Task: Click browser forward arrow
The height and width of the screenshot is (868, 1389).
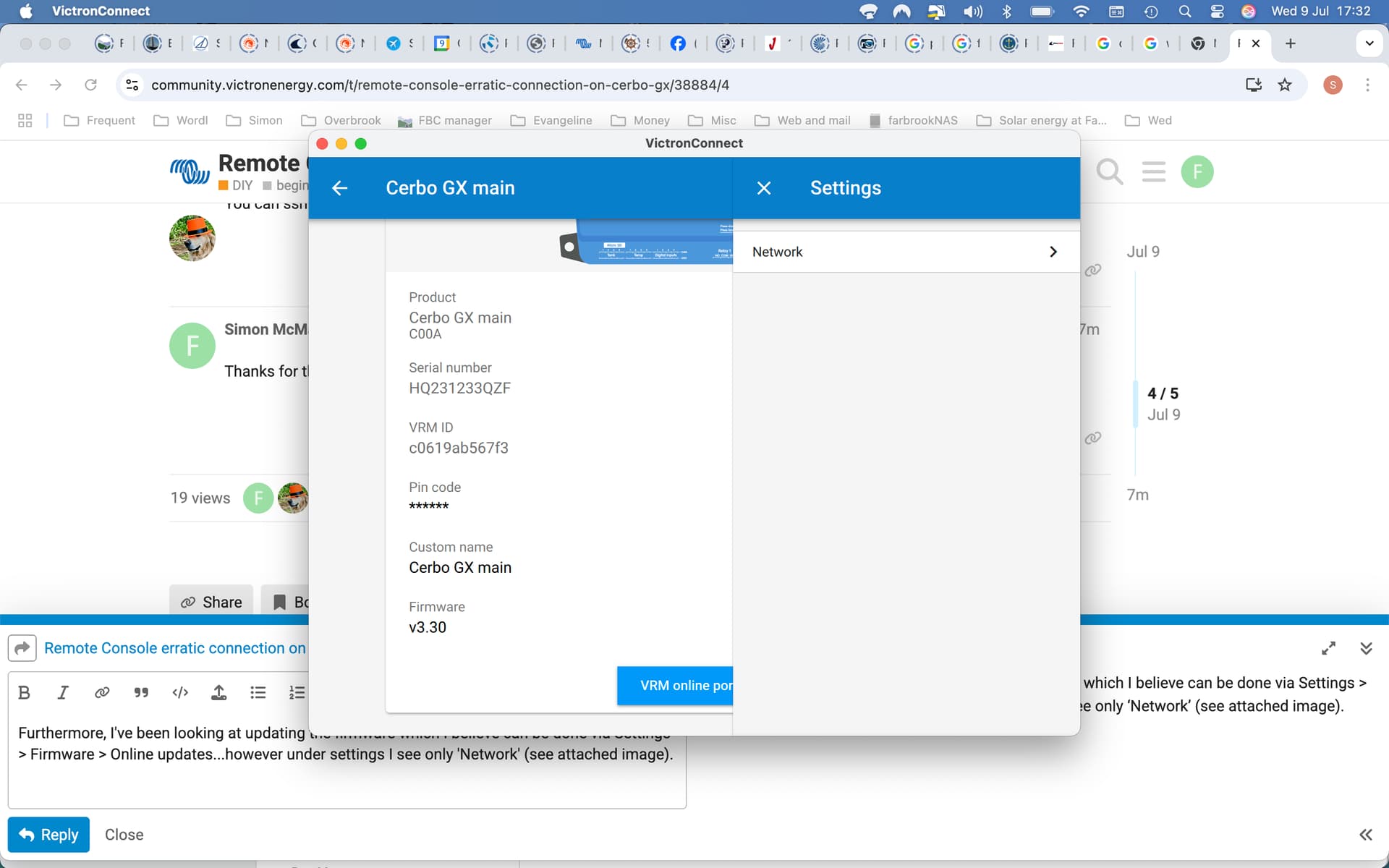Action: coord(56,85)
